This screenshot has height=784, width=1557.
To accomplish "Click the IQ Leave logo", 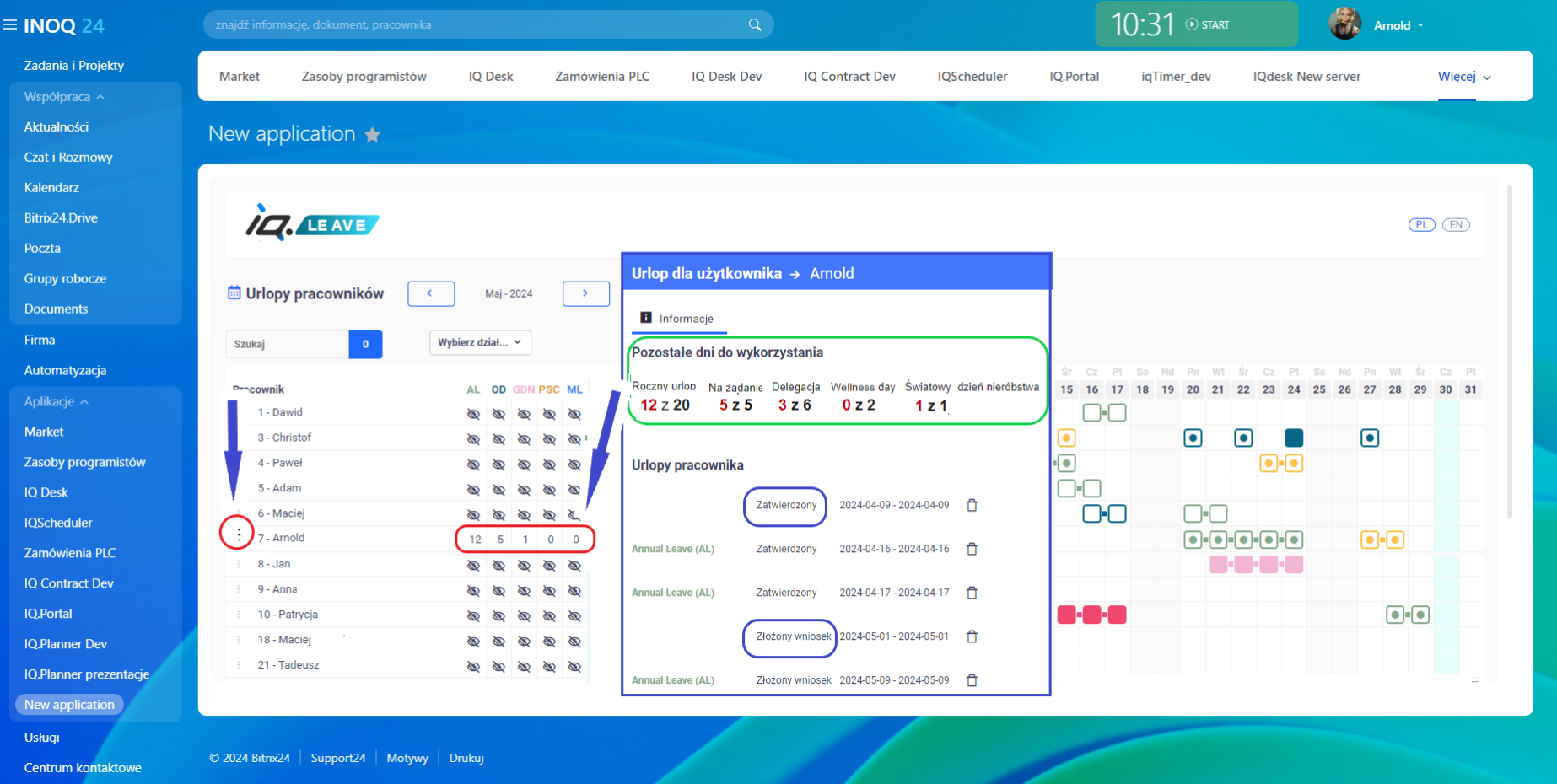I will click(x=312, y=223).
